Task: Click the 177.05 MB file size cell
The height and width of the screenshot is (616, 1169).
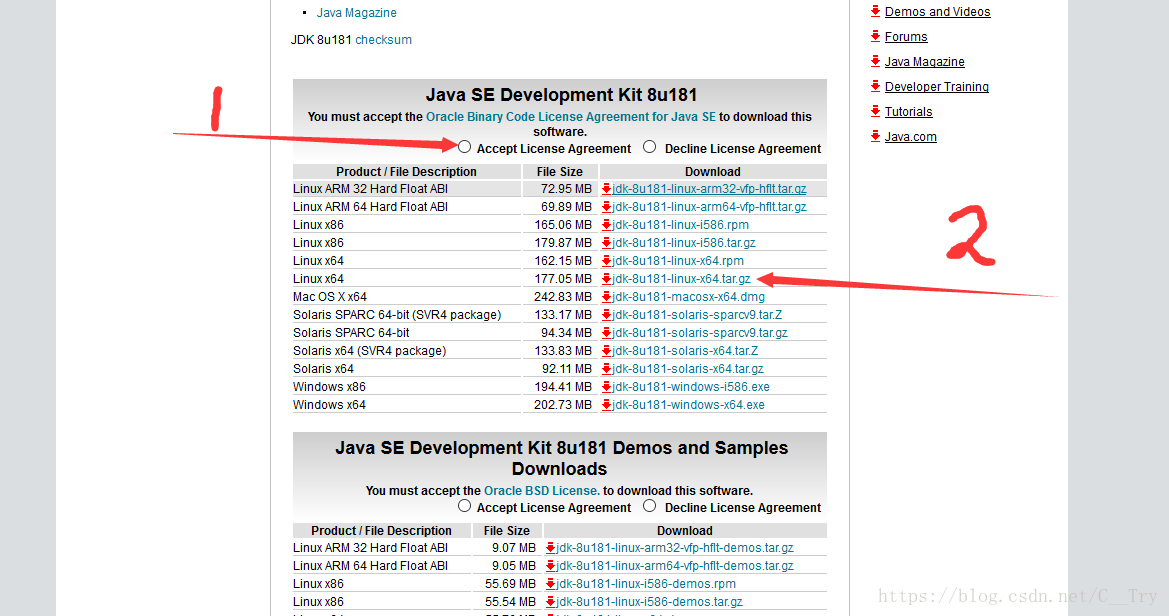Action: [560, 279]
